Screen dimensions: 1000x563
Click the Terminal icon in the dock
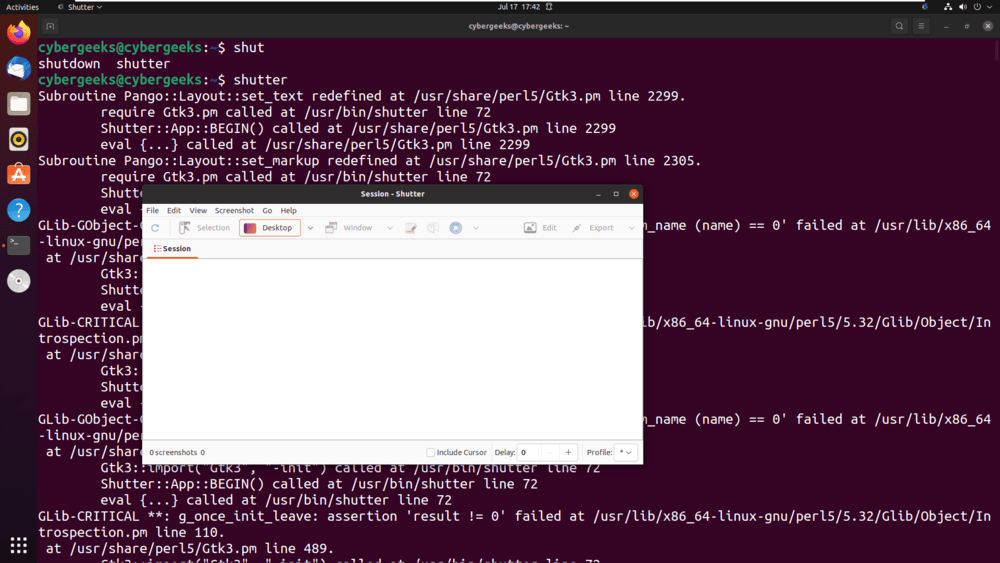[18, 245]
